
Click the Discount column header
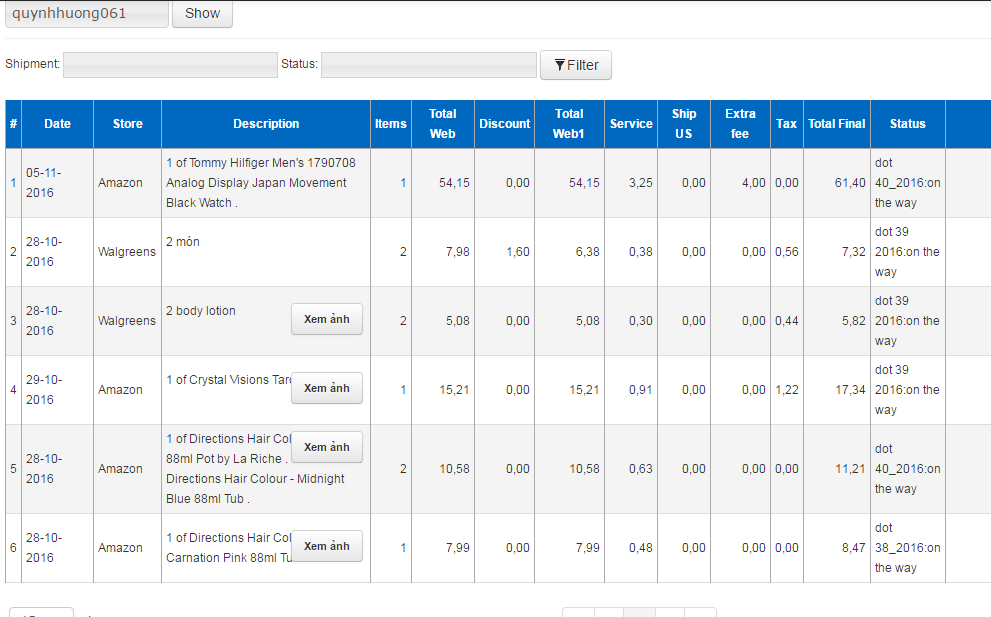[504, 124]
